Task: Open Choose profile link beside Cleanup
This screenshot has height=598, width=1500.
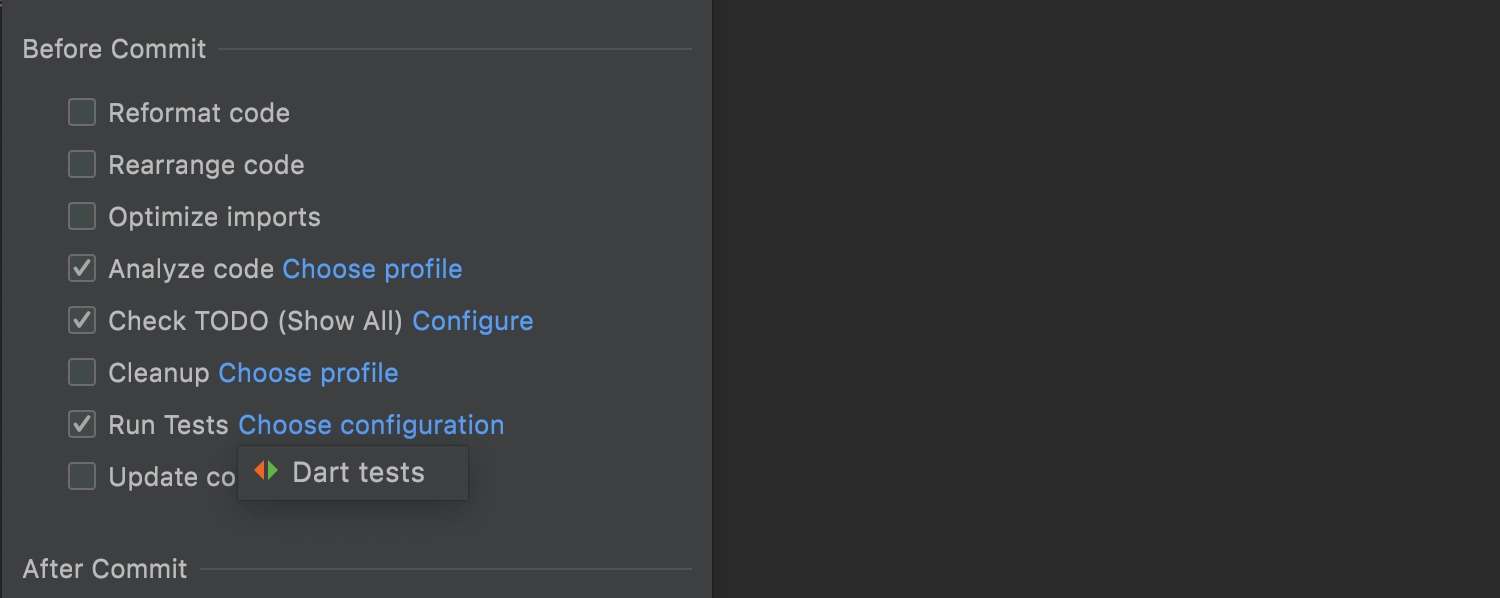Action: 308,373
